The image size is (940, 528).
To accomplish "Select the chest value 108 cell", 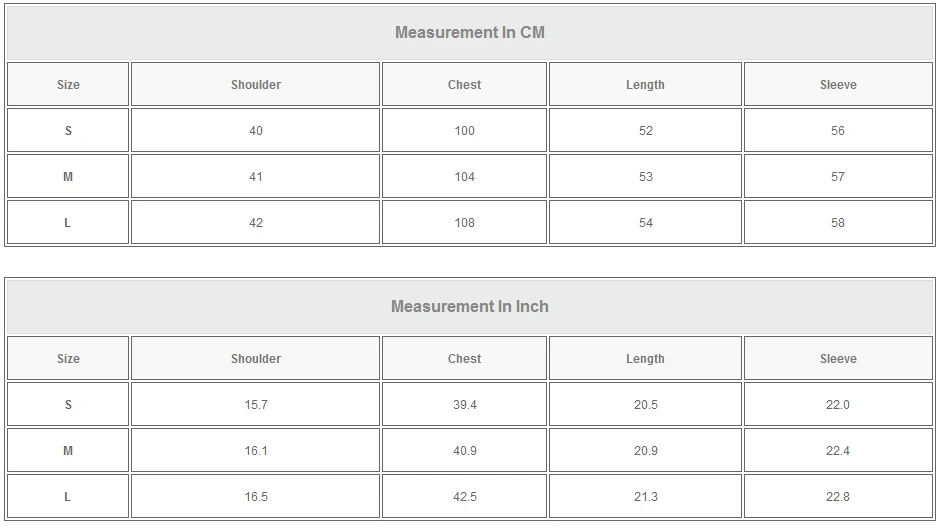I will click(x=464, y=223).
